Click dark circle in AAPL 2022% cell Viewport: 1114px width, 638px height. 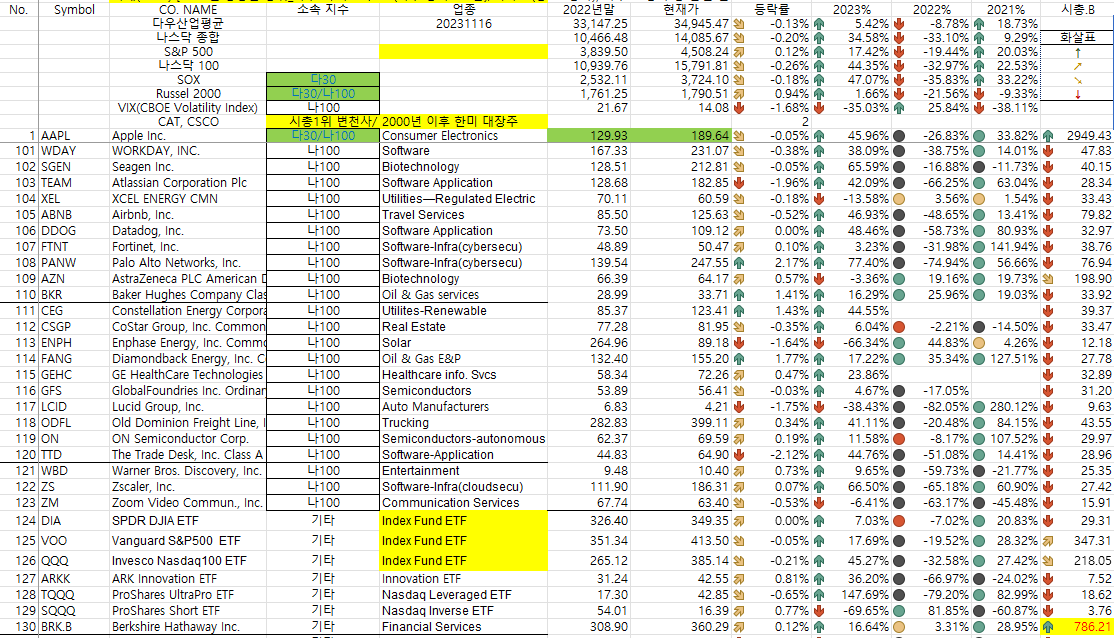899,136
